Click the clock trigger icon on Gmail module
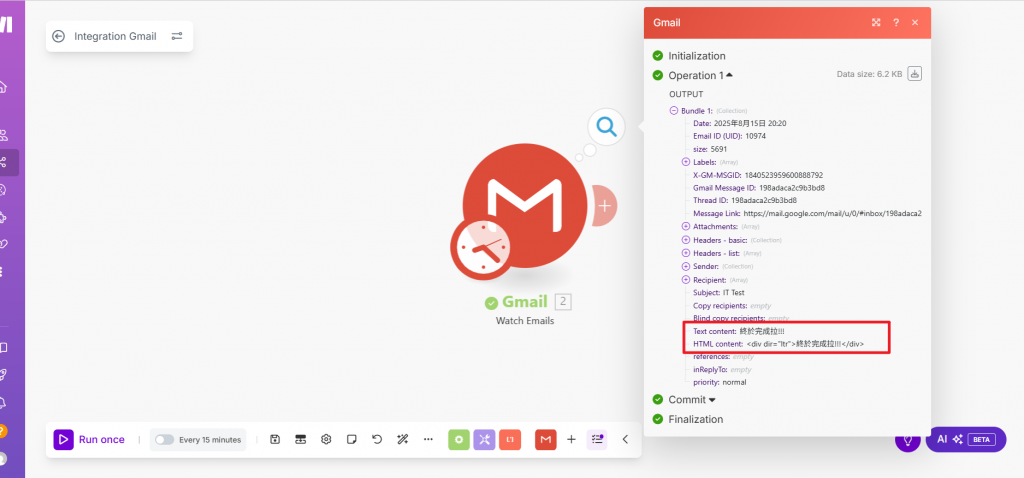This screenshot has height=478, width=1024. click(481, 249)
